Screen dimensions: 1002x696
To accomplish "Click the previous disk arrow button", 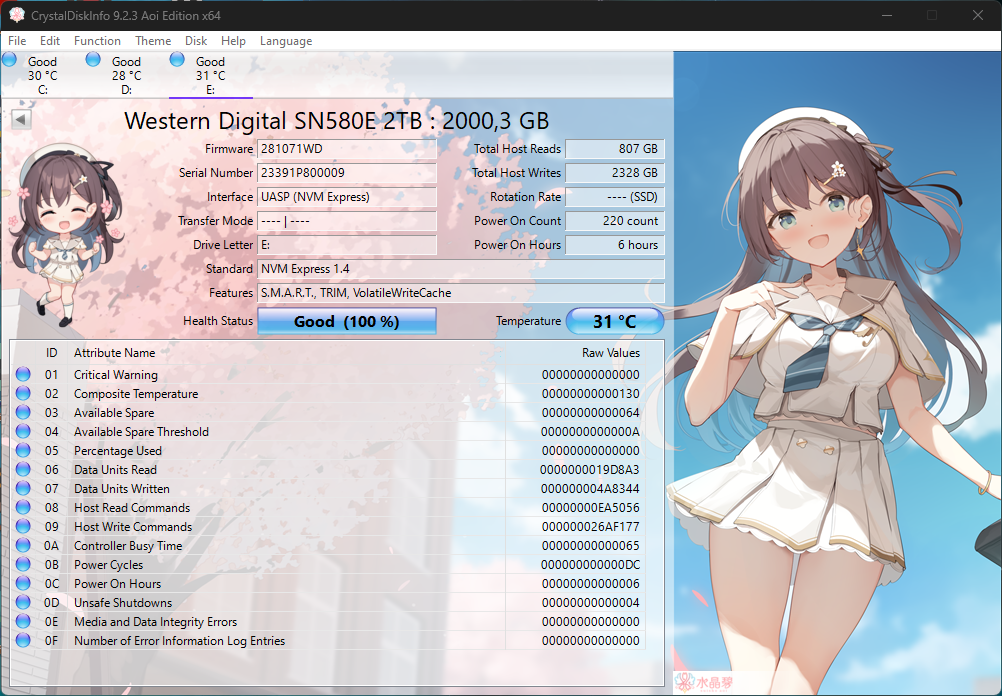I will [21, 119].
